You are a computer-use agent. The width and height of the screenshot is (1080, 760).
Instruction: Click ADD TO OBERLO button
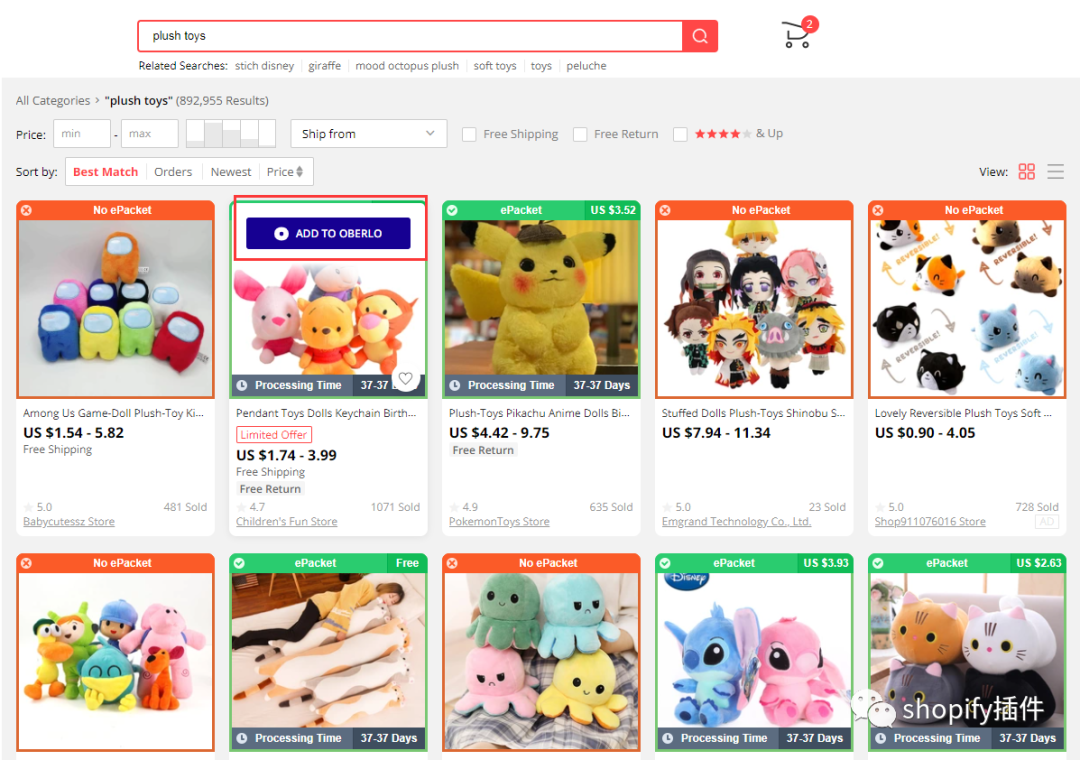[328, 234]
